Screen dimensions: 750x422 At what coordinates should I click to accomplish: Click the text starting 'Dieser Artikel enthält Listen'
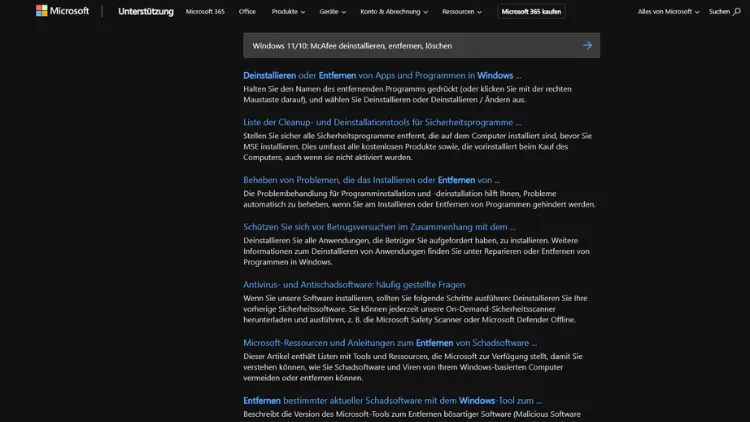click(x=413, y=367)
